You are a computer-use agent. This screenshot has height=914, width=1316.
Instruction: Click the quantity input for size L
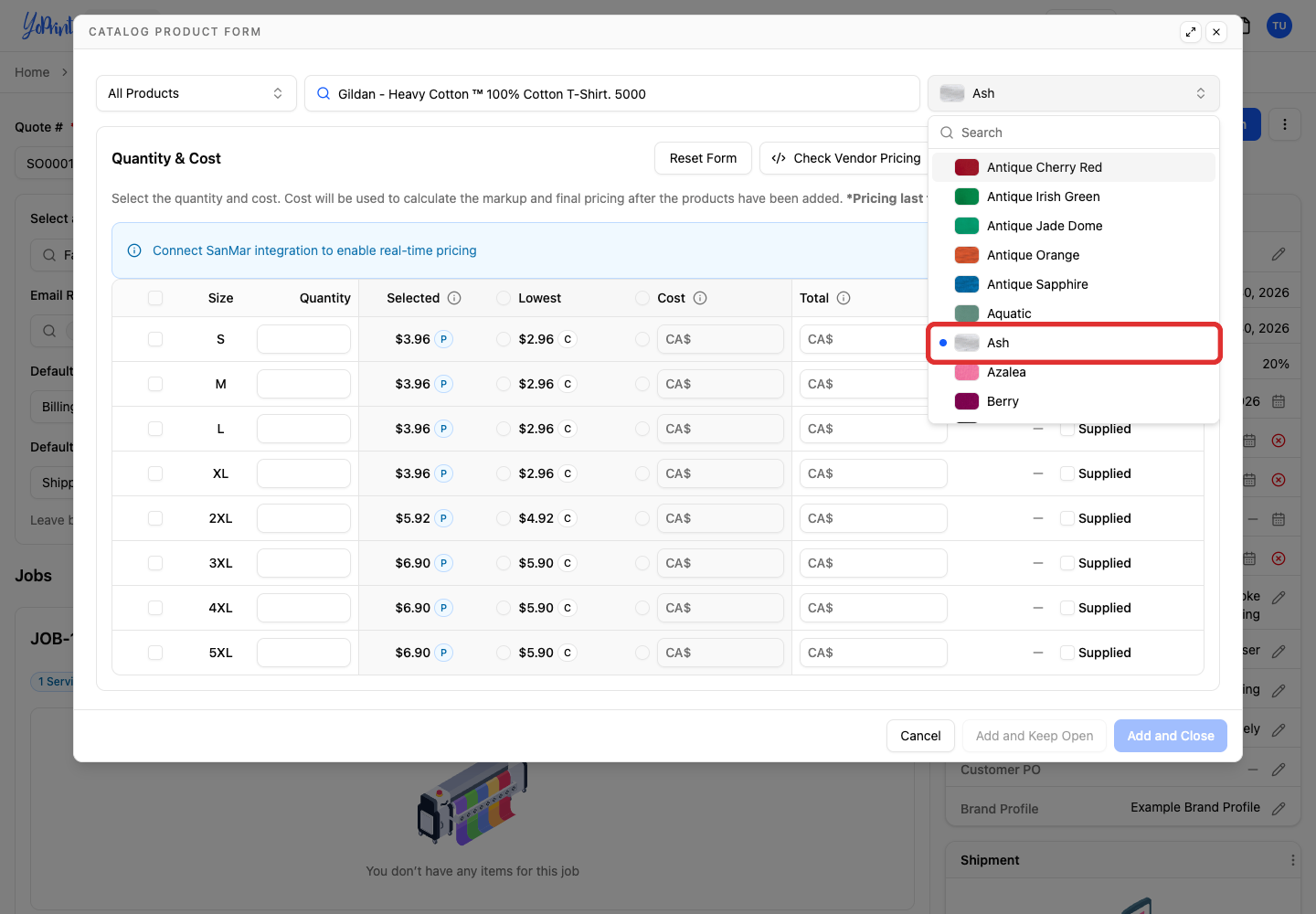click(x=303, y=429)
